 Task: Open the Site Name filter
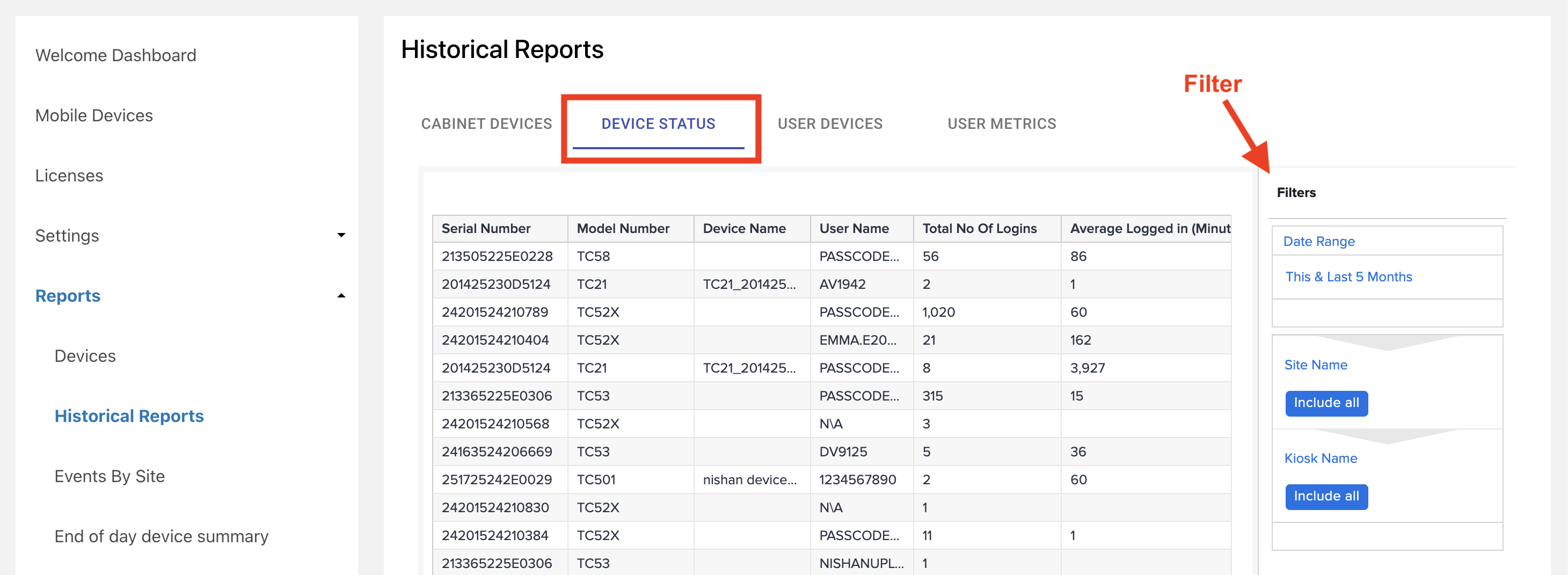coord(1315,365)
